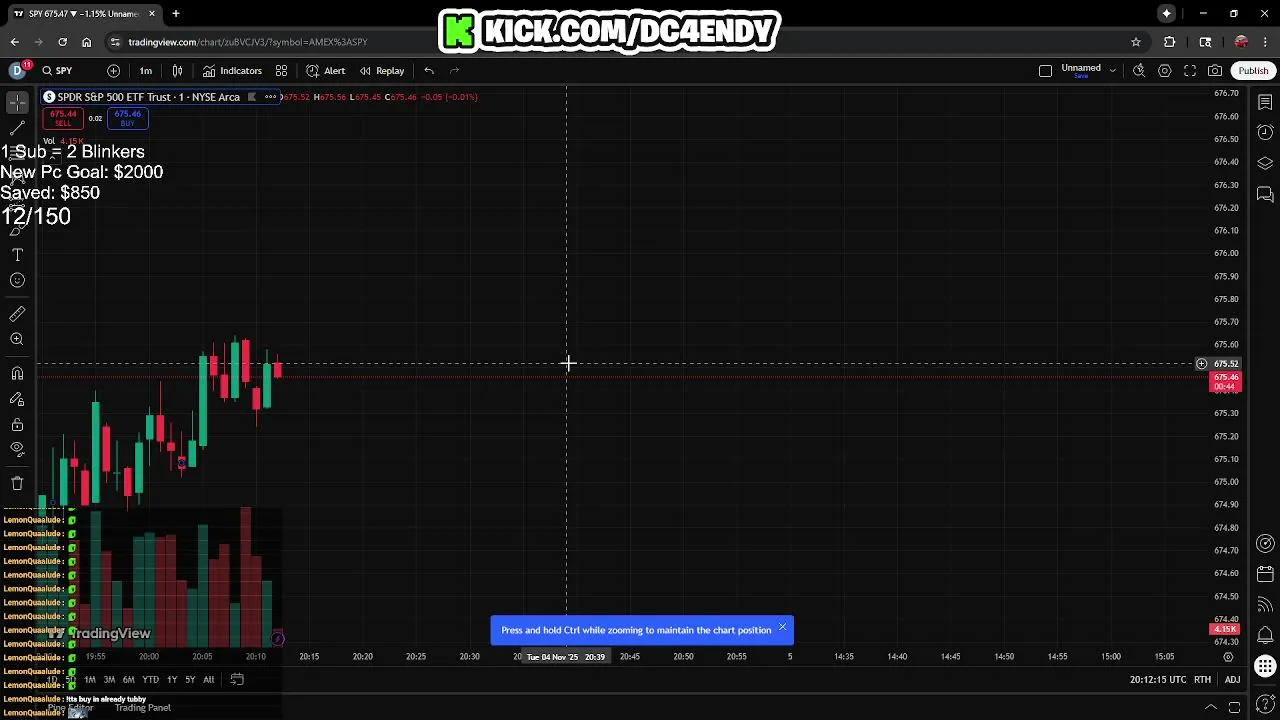Click the red SELL 675.44 button
This screenshot has height=720, width=1280.
63,118
